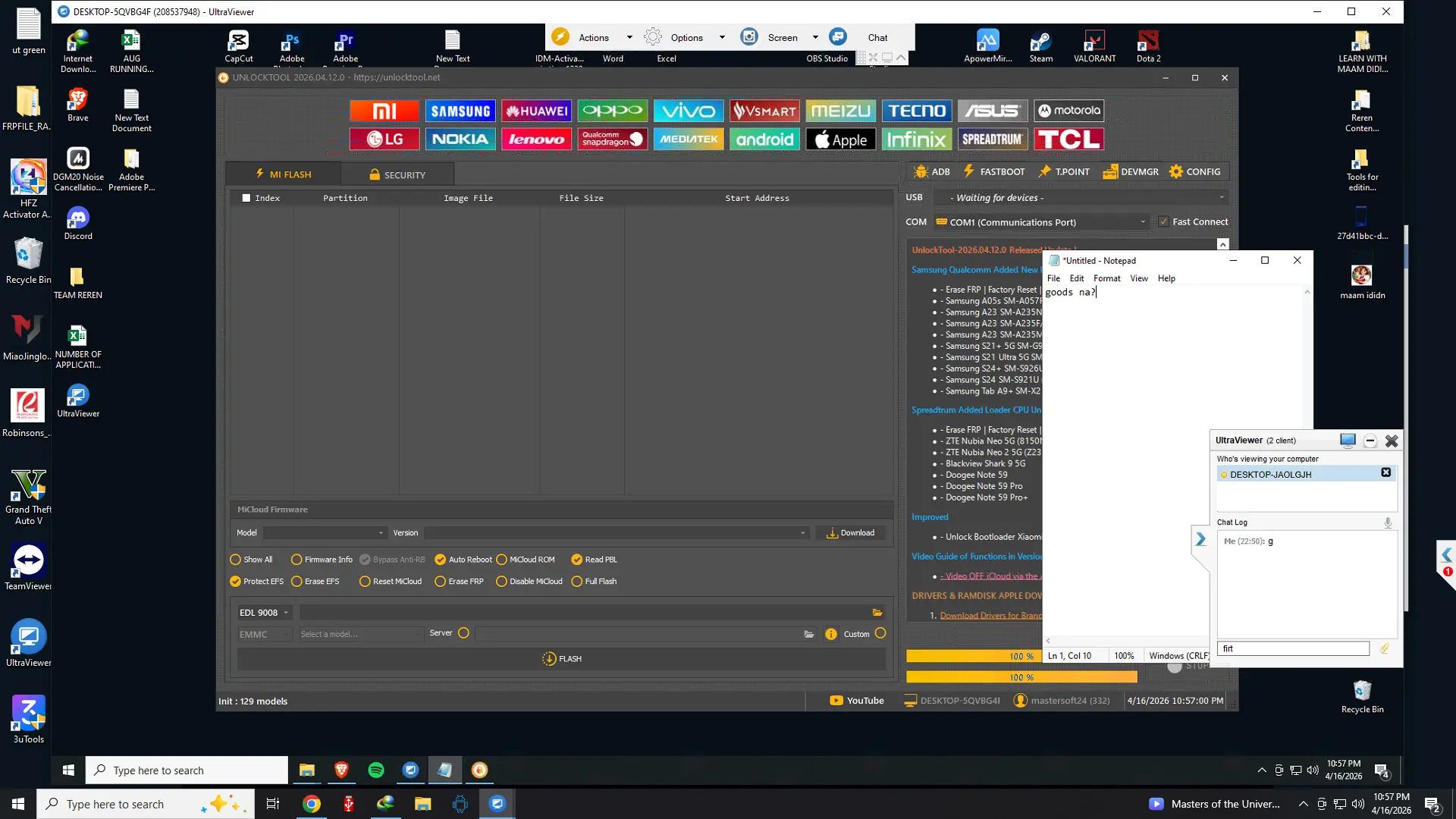1456x819 pixels.
Task: Switch to the MI FLASH tab
Action: pos(284,174)
